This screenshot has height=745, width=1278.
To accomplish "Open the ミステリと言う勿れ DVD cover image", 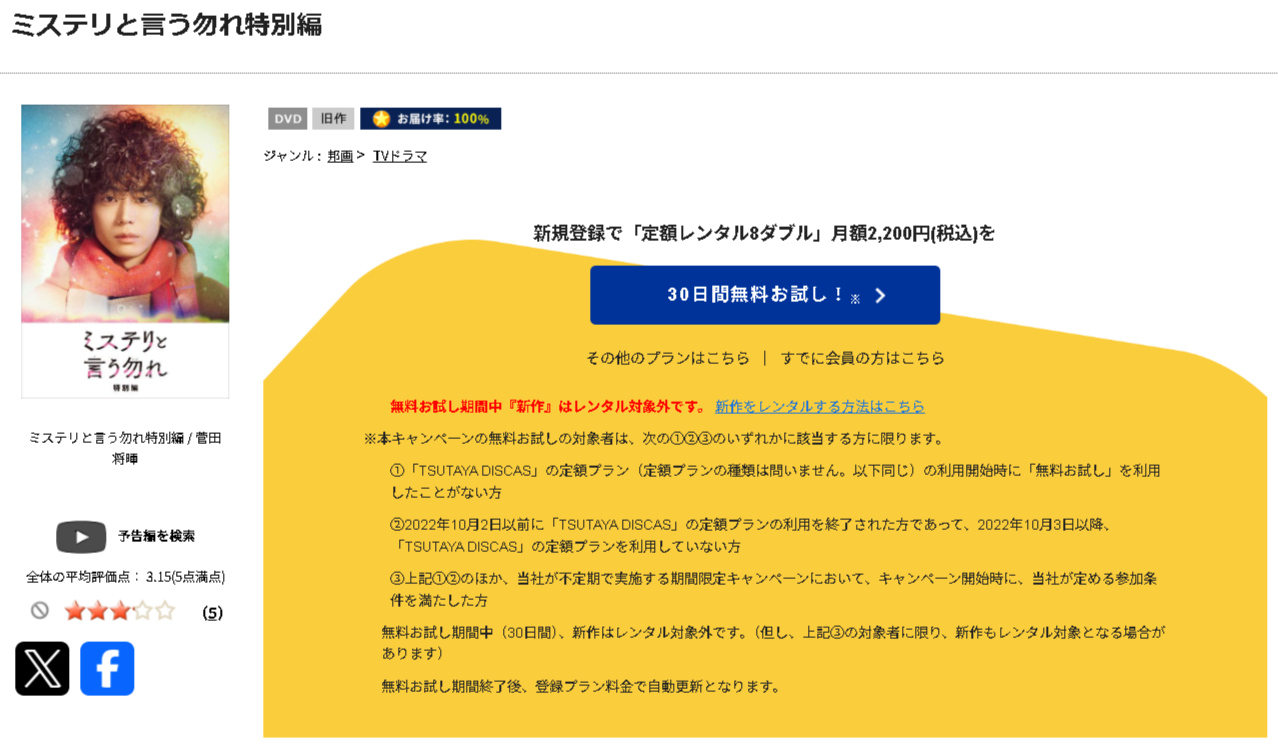I will [125, 251].
